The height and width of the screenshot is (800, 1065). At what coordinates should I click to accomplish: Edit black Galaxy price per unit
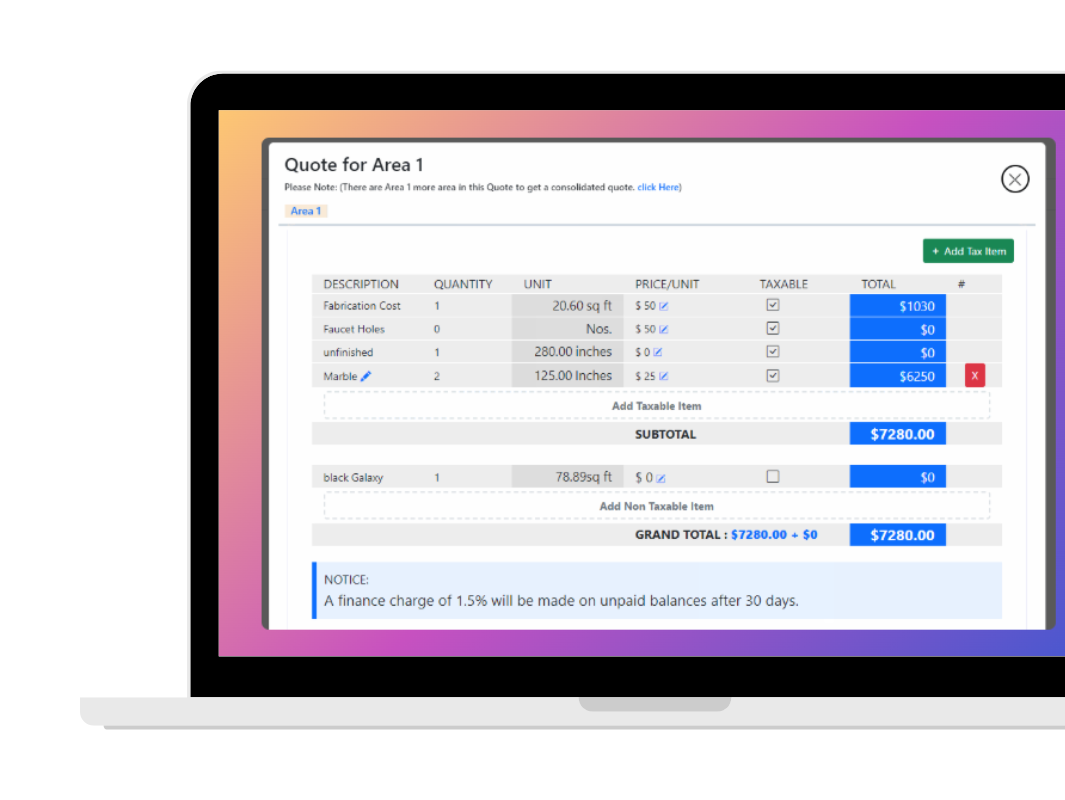[x=660, y=478]
